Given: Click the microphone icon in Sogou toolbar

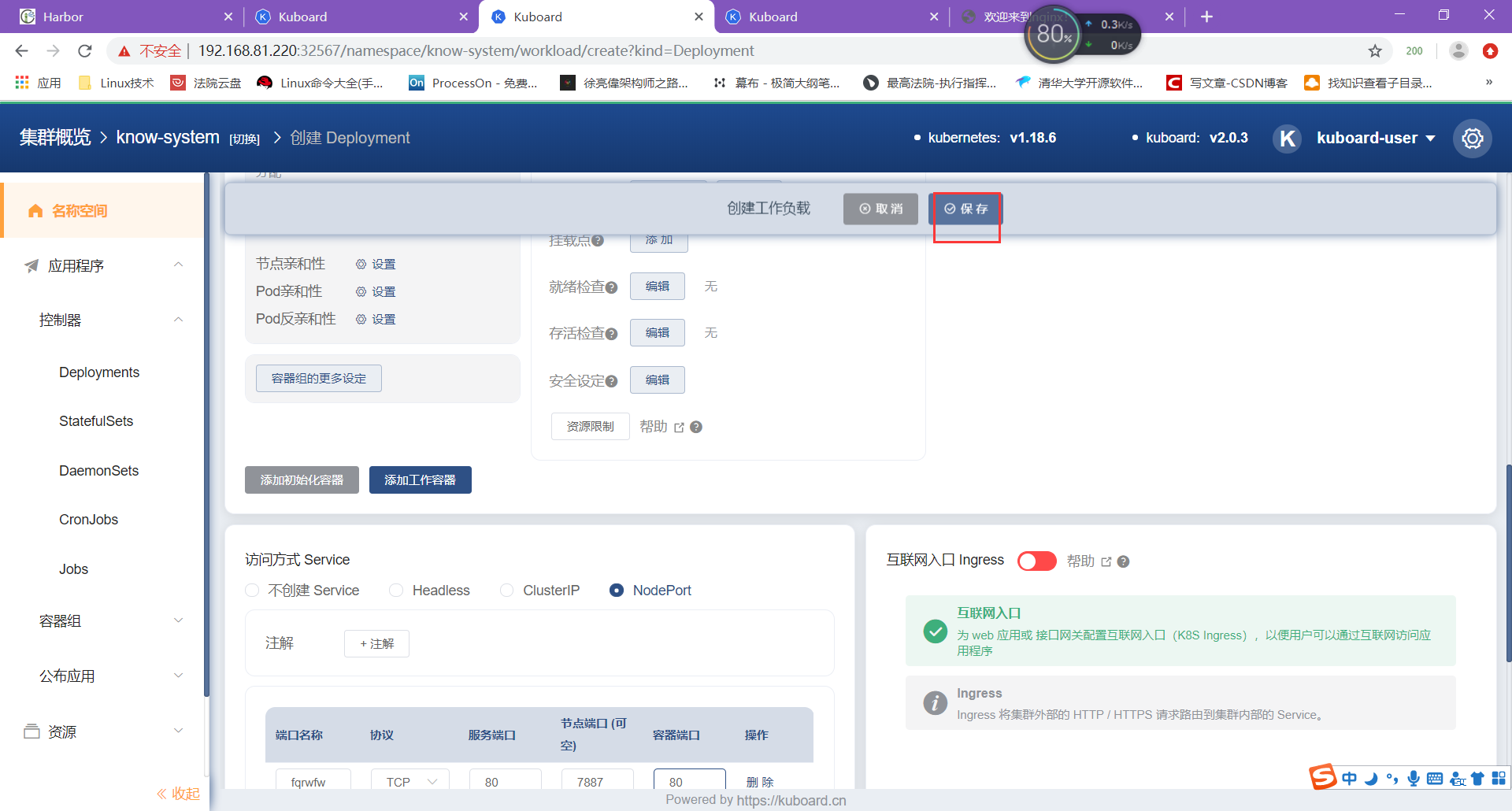Looking at the screenshot, I should [1414, 779].
